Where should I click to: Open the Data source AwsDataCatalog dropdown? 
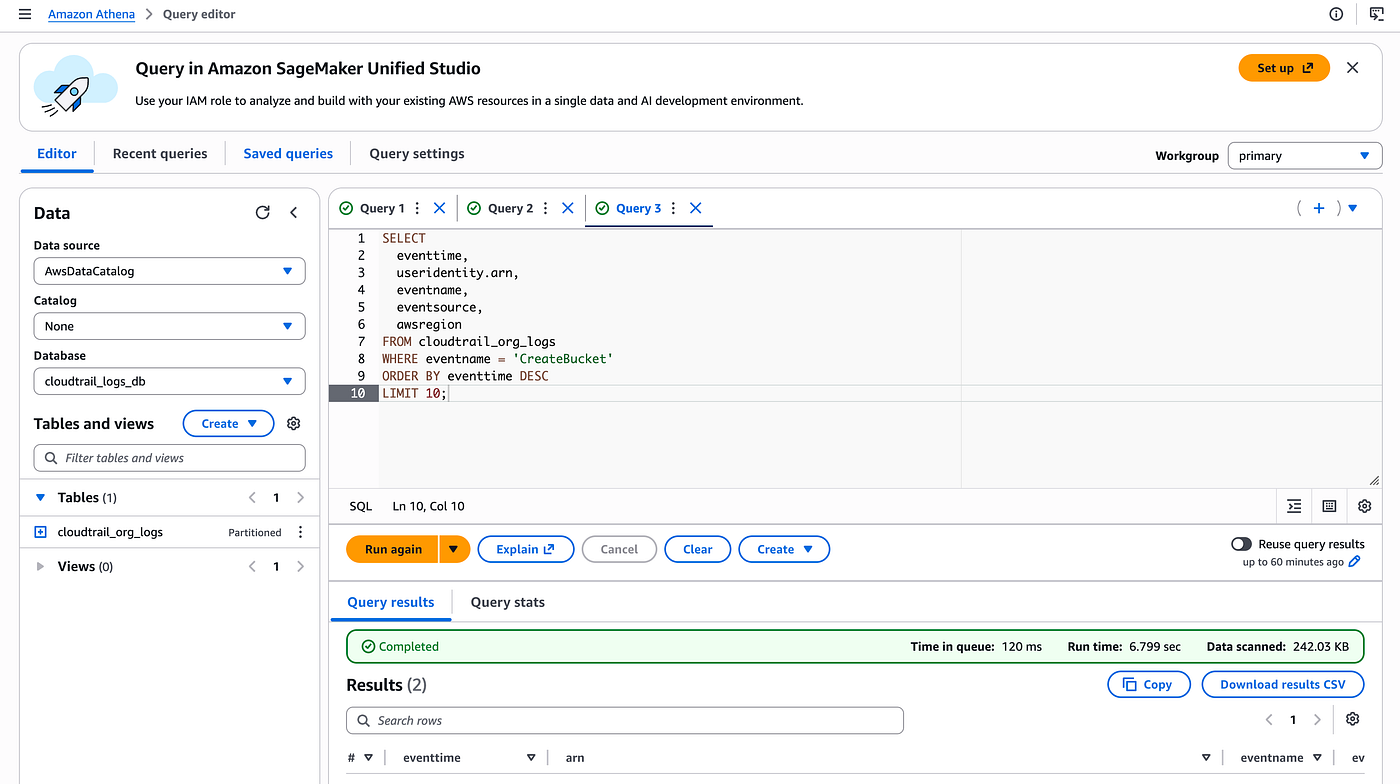click(x=169, y=271)
